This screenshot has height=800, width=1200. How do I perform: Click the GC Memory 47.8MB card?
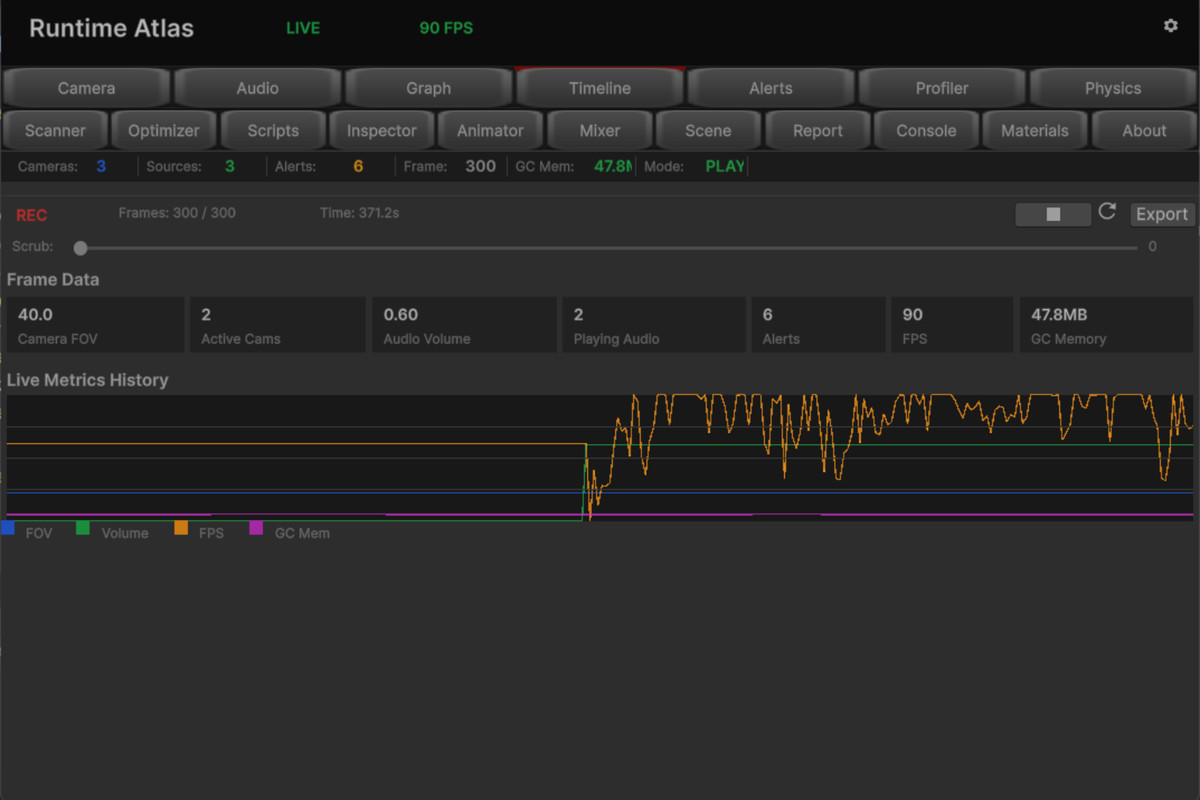[1106, 325]
